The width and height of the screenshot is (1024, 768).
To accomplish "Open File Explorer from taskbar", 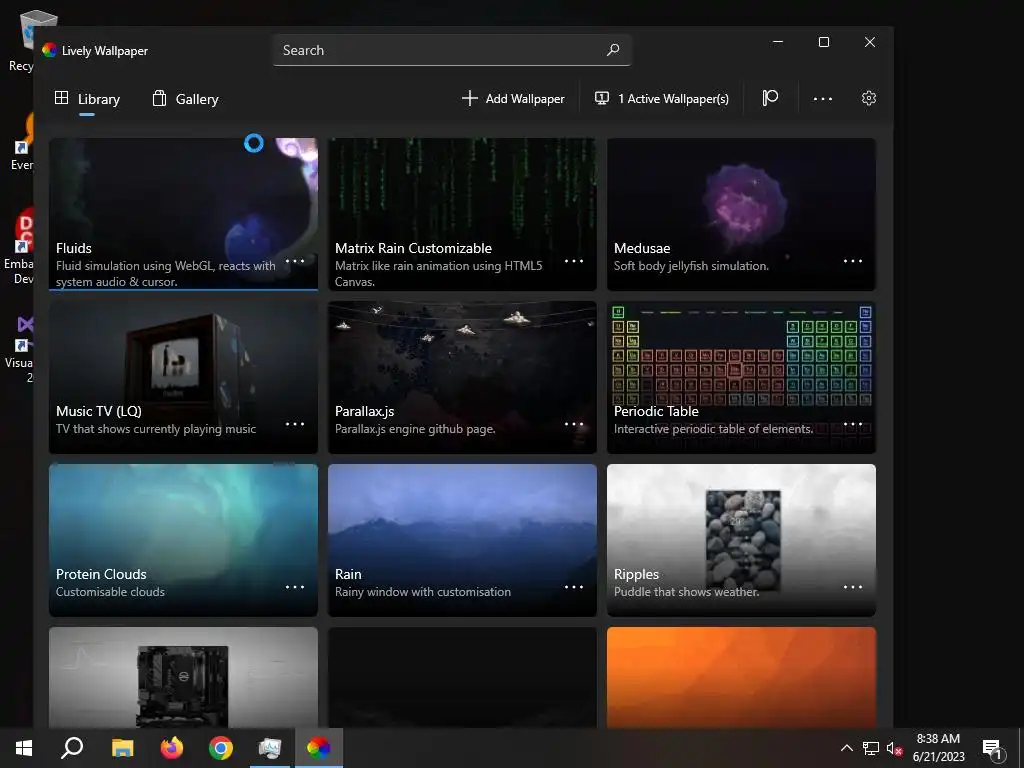I will tap(122, 748).
